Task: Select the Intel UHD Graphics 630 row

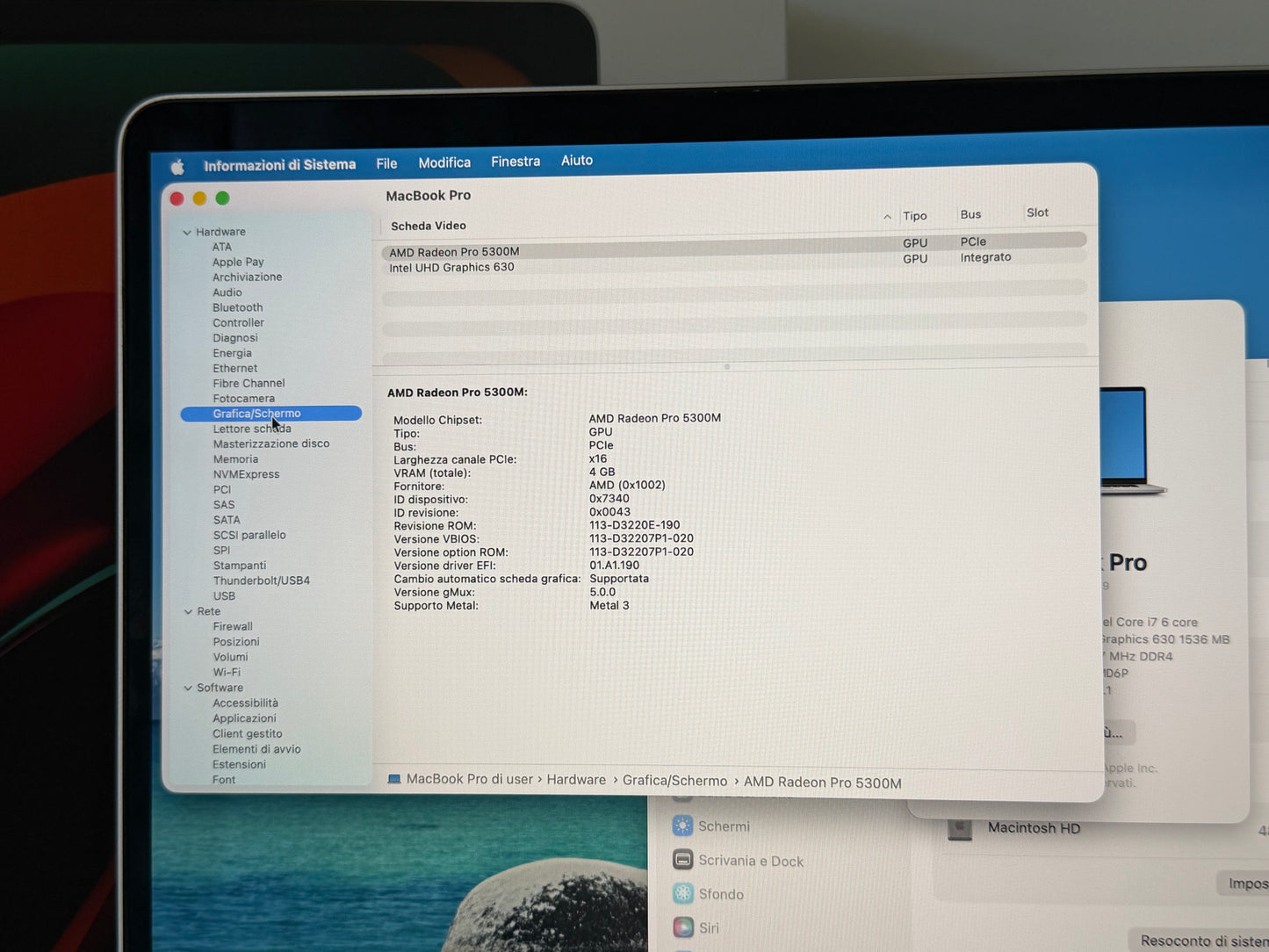Action: (734, 263)
